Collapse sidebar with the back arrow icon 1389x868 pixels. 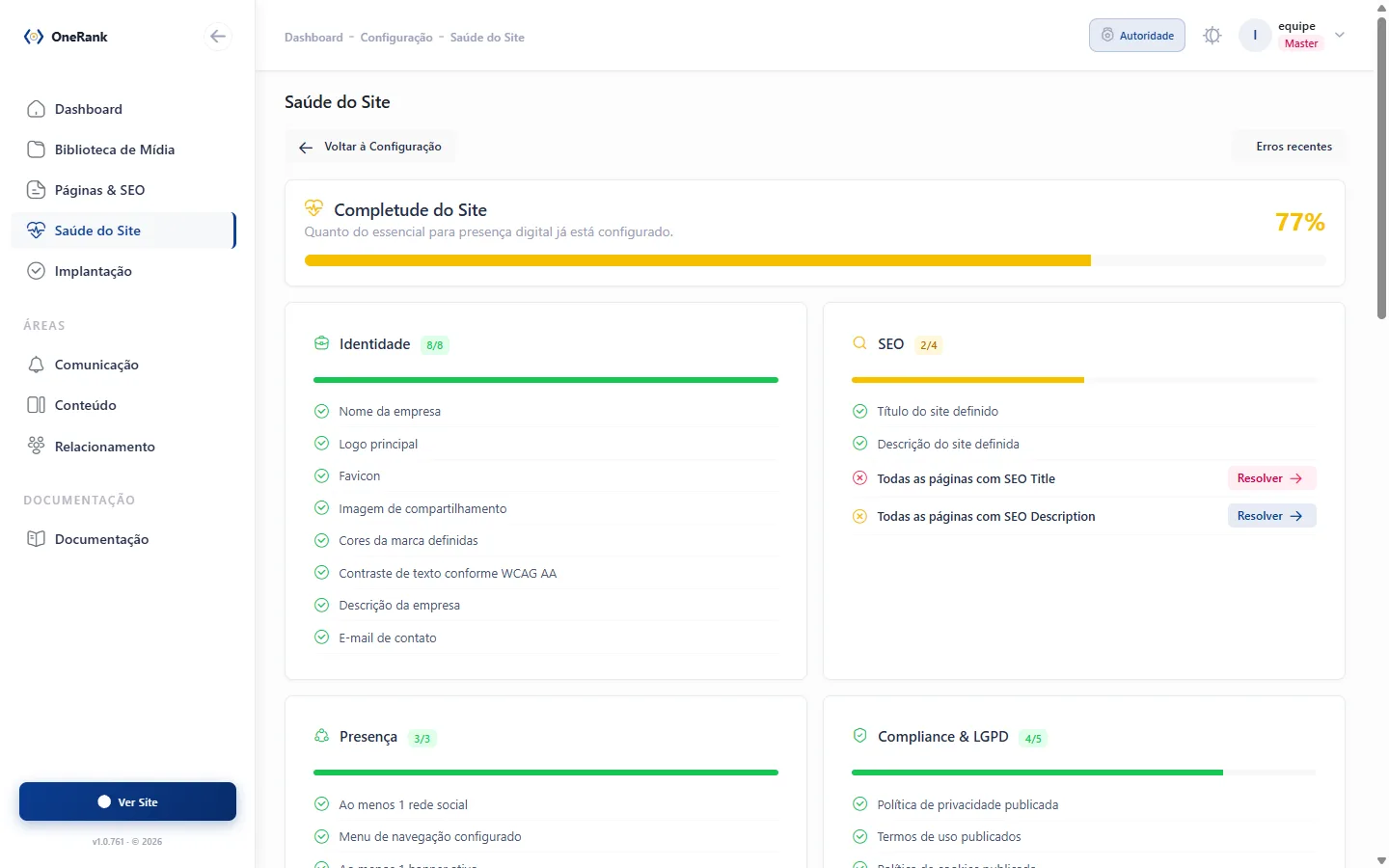218,37
